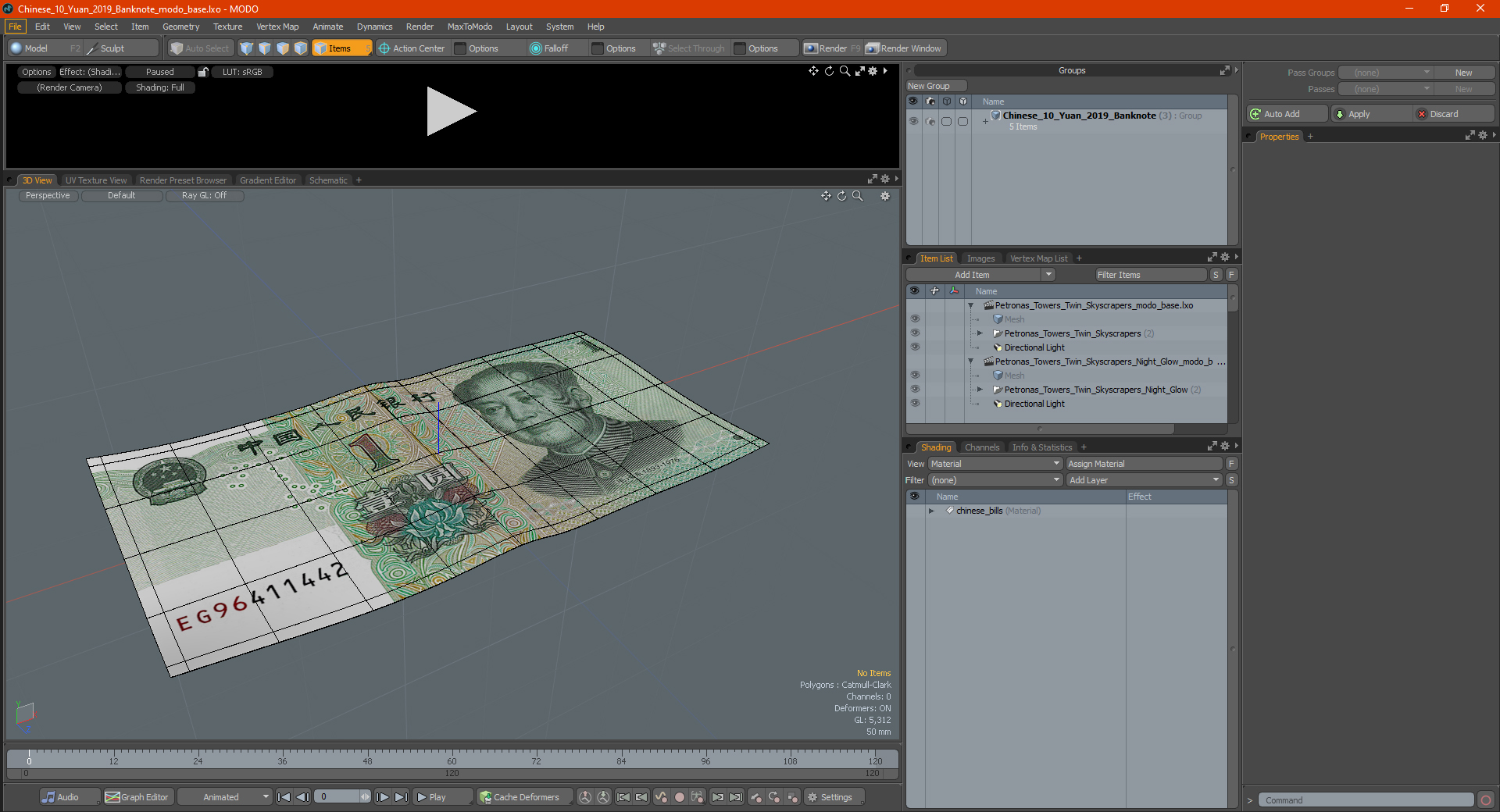Expand chinese_bills material in Shader Tree

(x=931, y=511)
